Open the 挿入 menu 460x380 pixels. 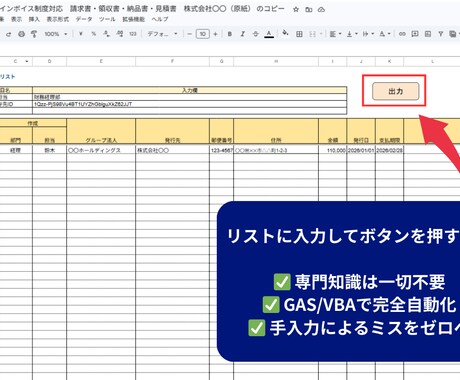coord(34,19)
